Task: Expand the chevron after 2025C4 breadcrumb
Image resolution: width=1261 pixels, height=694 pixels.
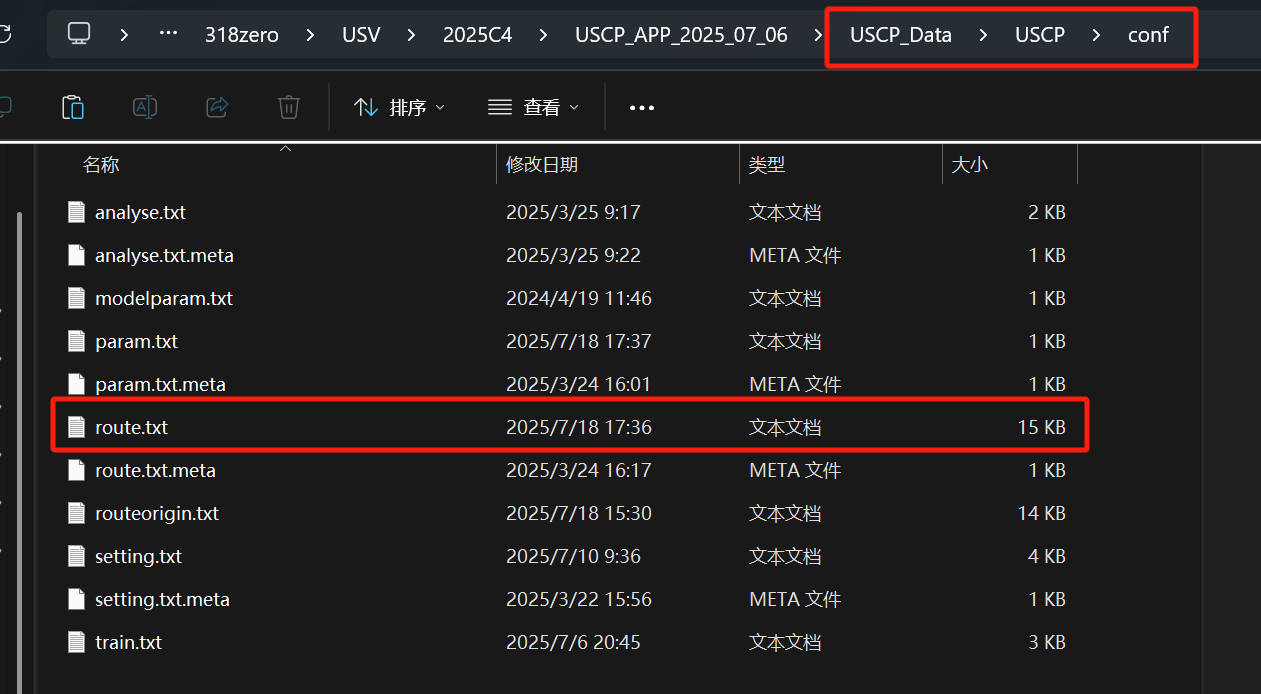Action: click(541, 33)
